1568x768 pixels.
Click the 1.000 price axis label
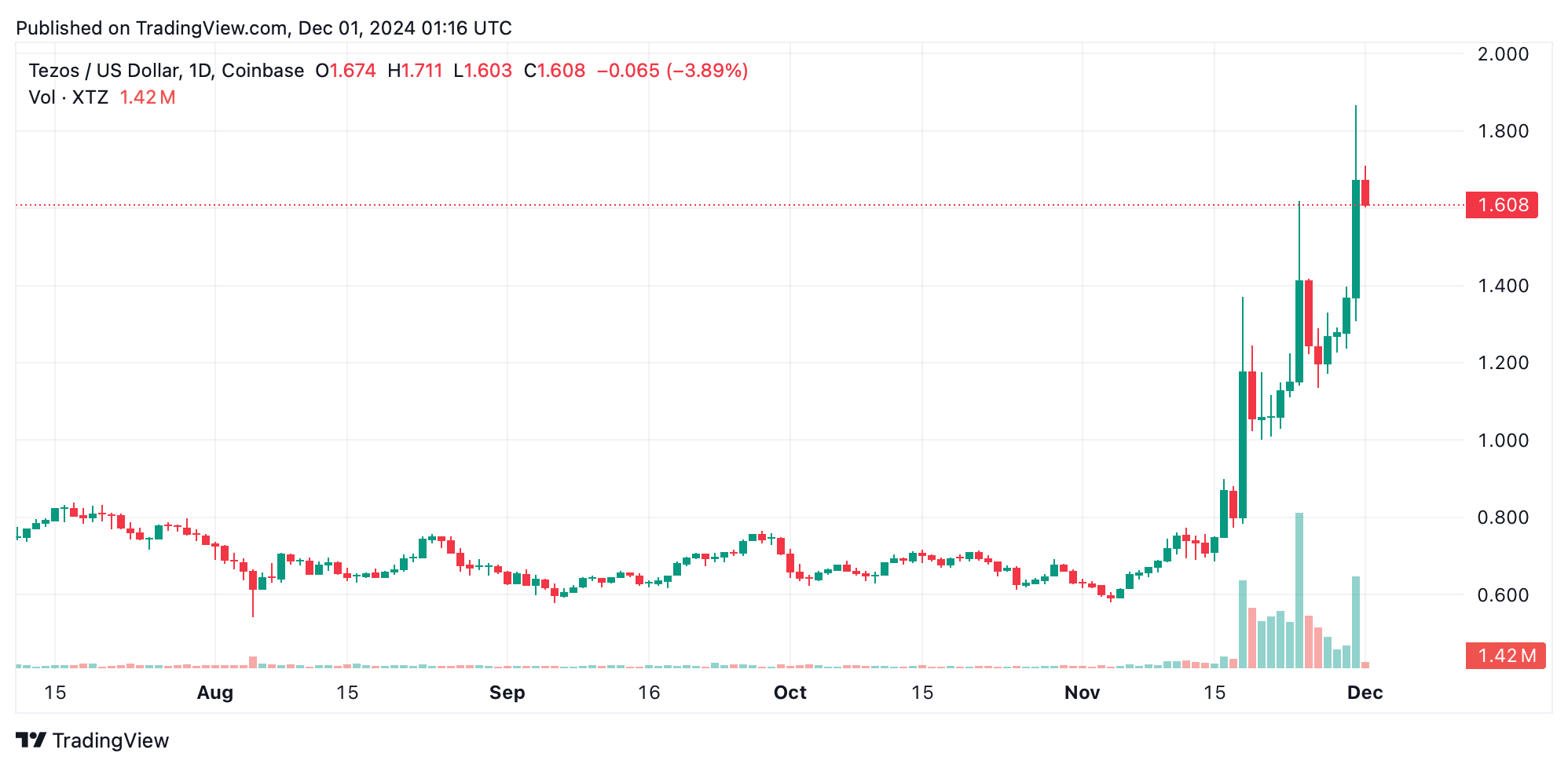coord(1503,441)
